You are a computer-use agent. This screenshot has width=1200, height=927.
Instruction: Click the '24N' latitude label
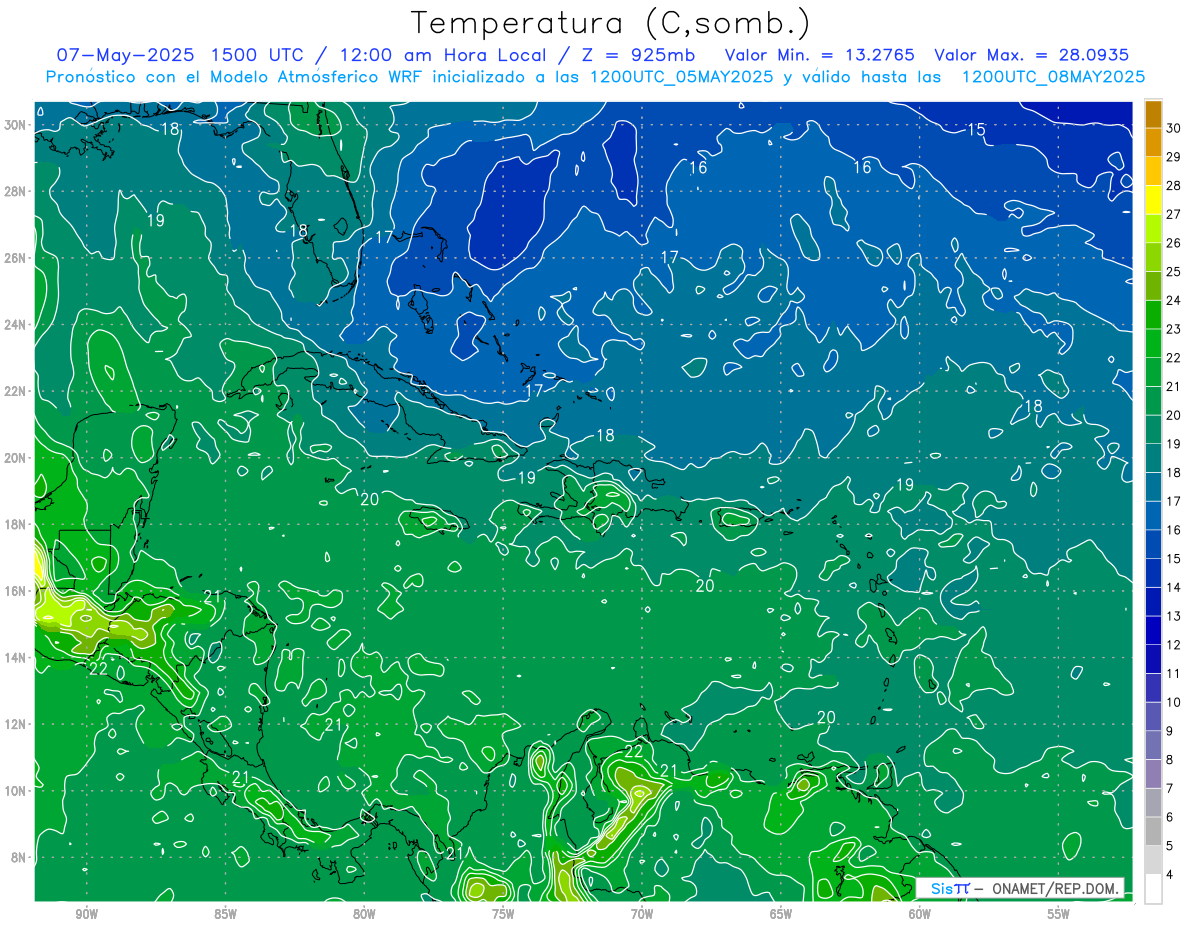(14, 325)
